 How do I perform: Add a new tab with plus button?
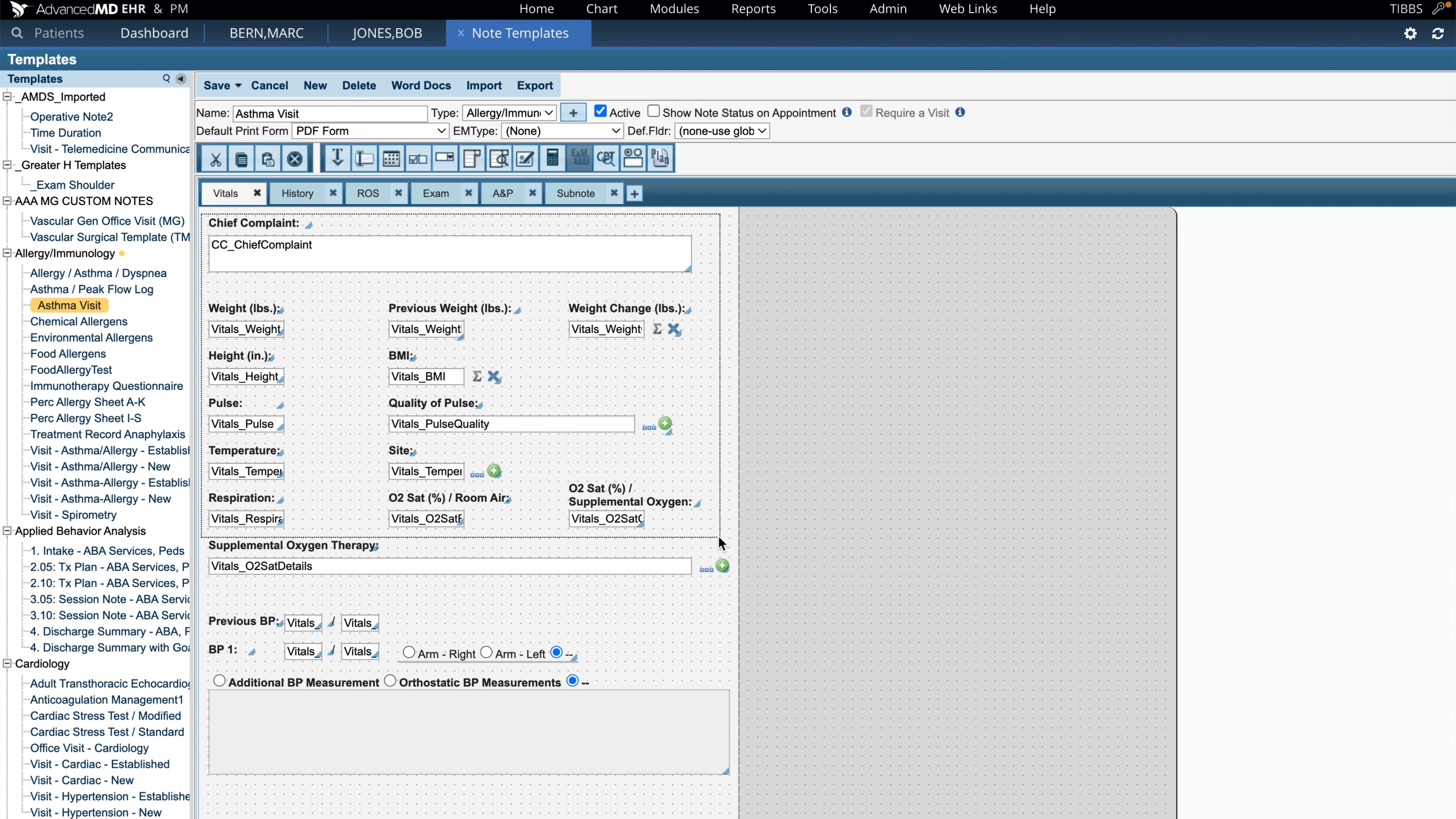[x=634, y=194]
